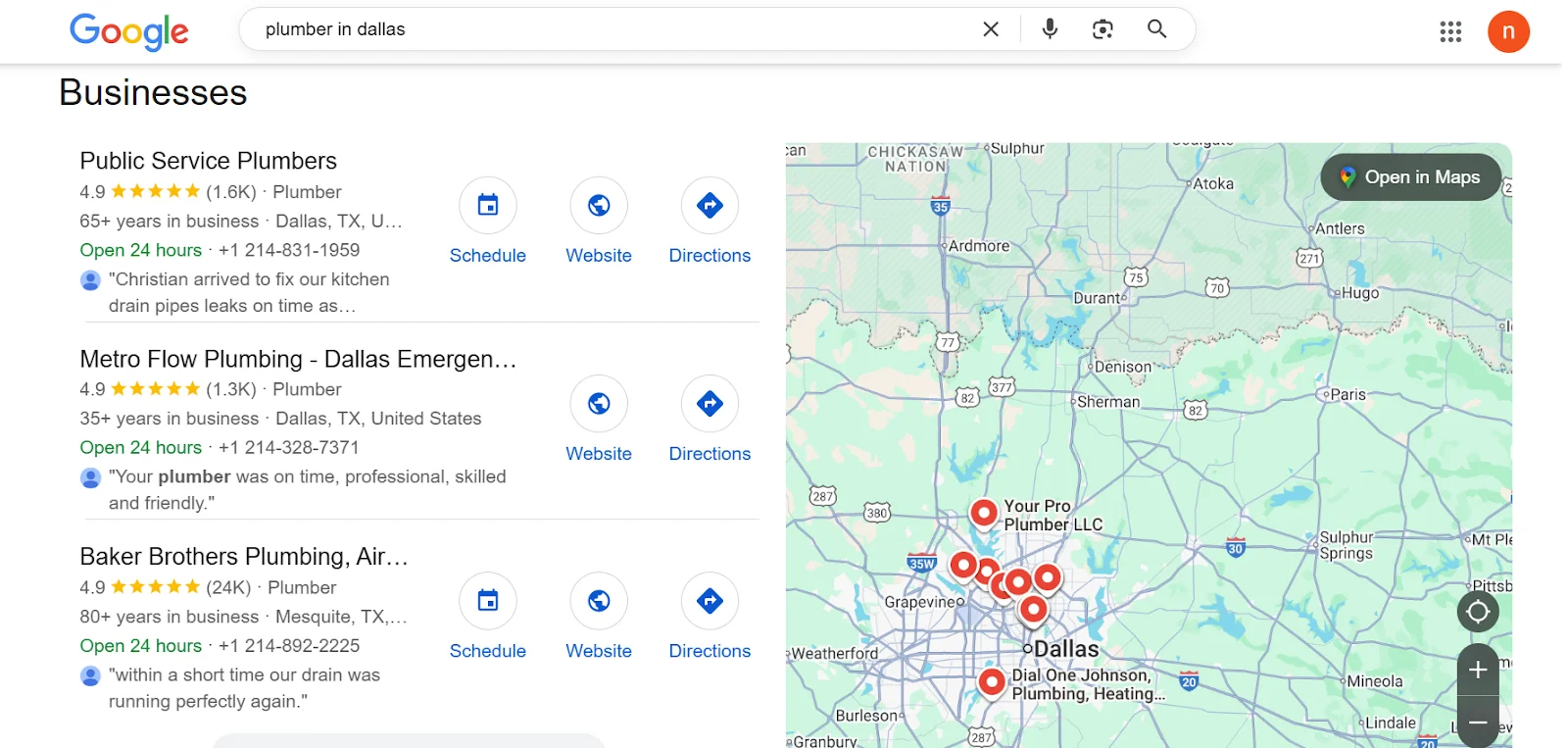
Task: Open the account avatar labeled n
Action: tap(1508, 31)
